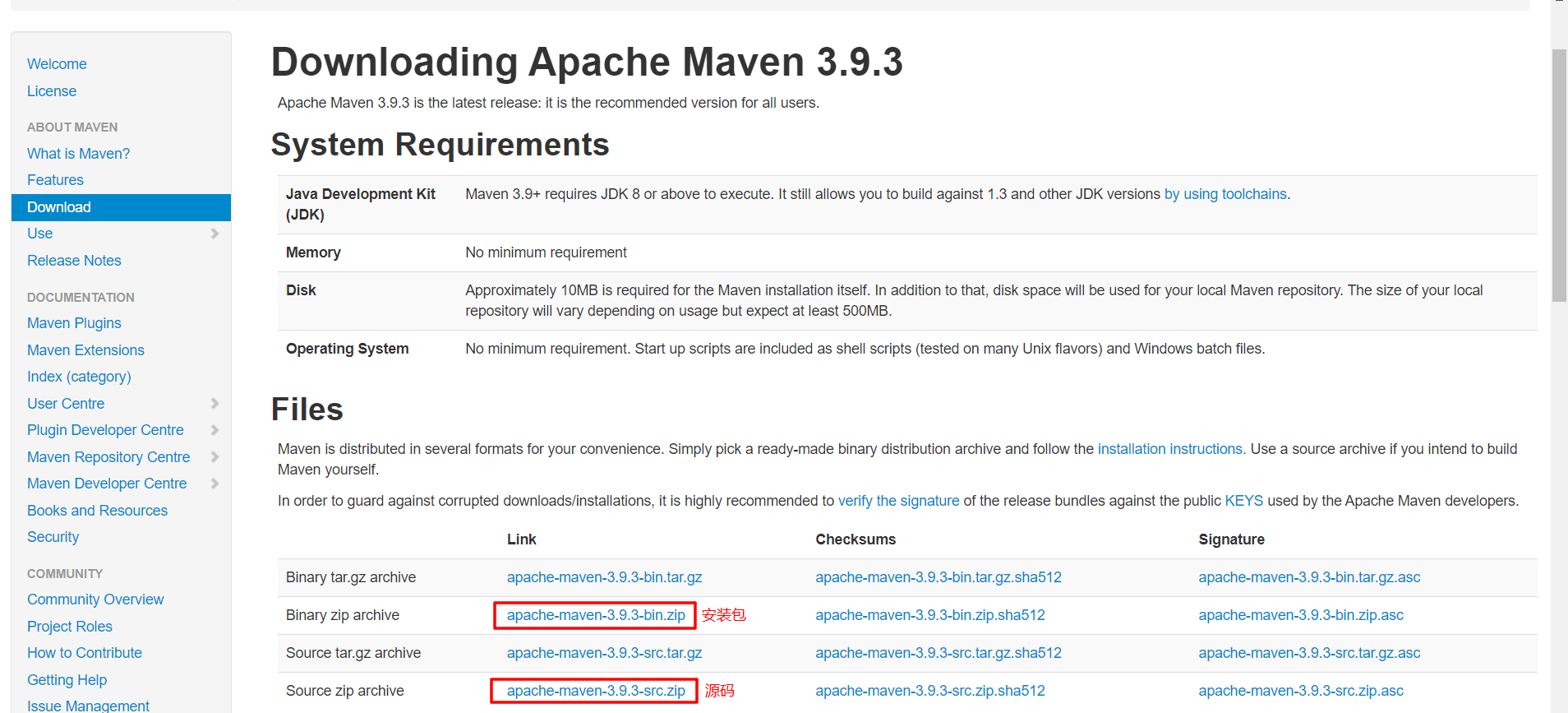Open Maven Extensions link
This screenshot has height=713, width=1568.
(85, 350)
